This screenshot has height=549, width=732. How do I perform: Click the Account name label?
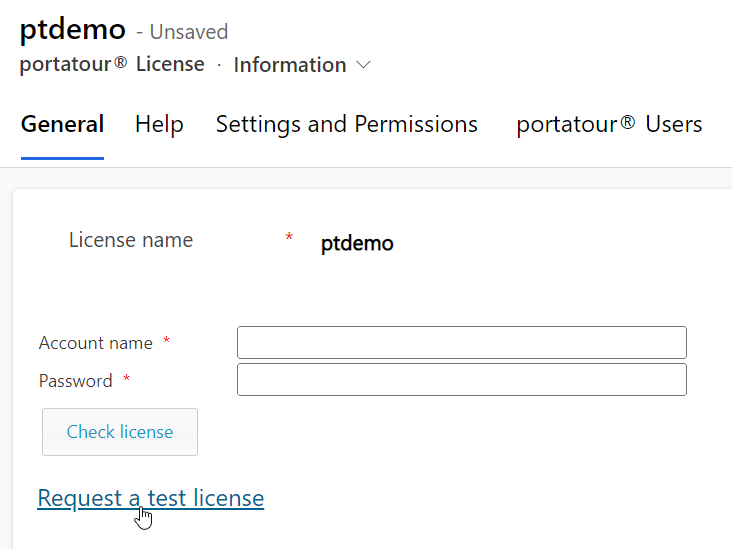tap(96, 343)
